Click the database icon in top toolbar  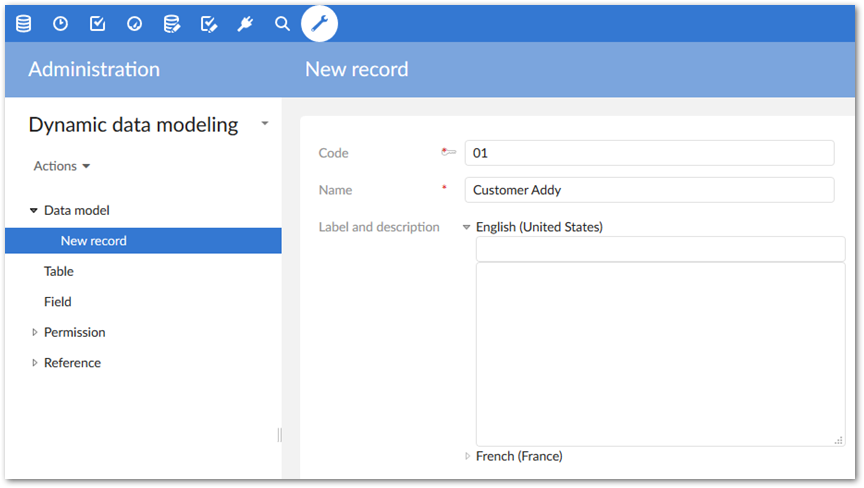click(x=23, y=23)
